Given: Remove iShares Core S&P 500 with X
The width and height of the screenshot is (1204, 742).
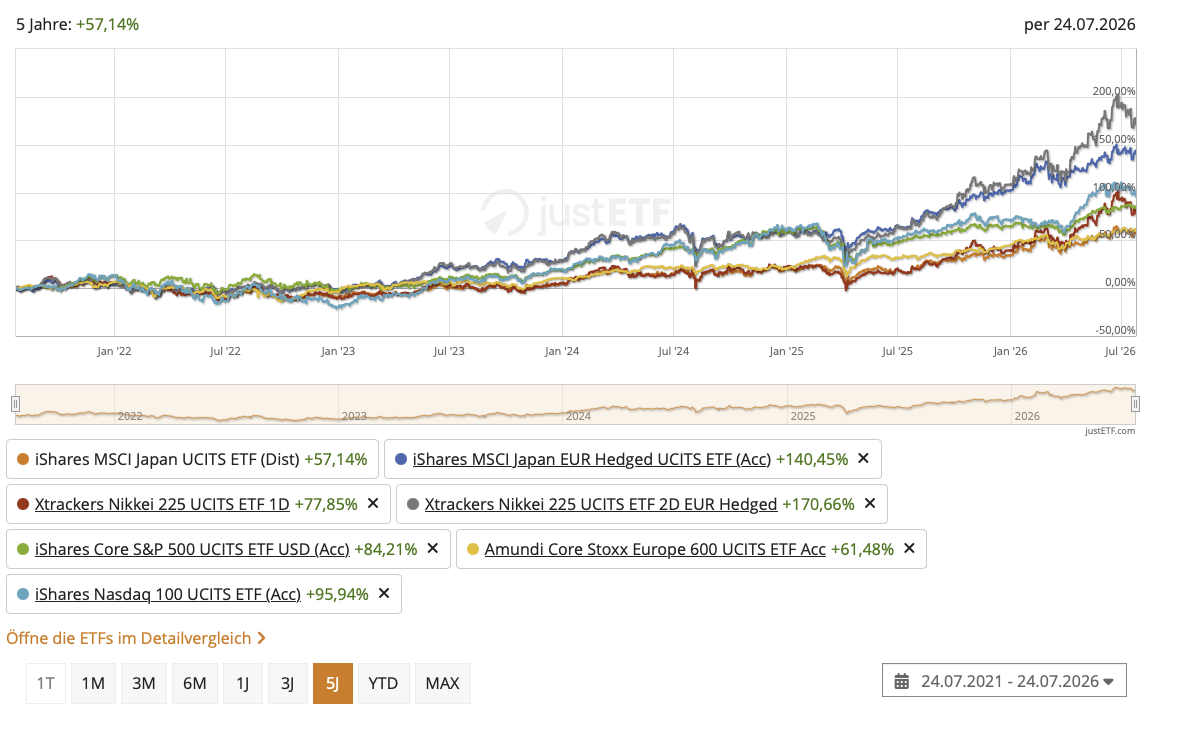Looking at the screenshot, I should [433, 548].
